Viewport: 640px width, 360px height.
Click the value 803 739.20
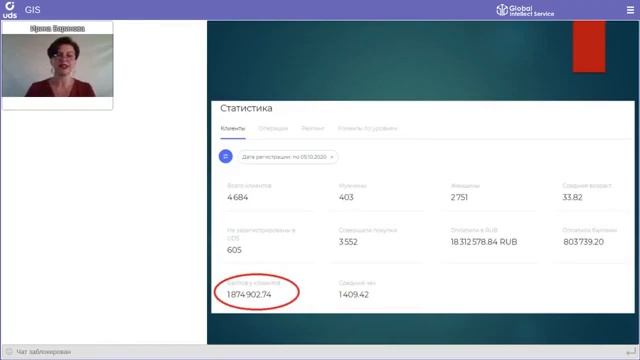tap(583, 242)
